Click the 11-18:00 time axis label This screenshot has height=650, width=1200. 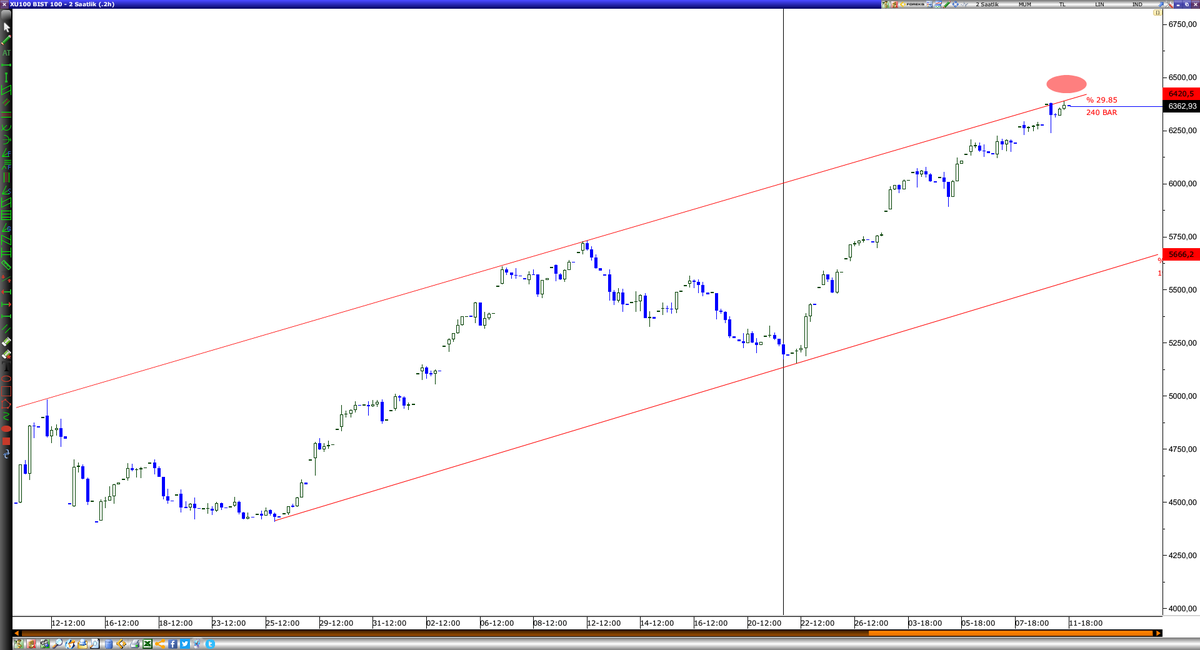pyautogui.click(x=1085, y=623)
